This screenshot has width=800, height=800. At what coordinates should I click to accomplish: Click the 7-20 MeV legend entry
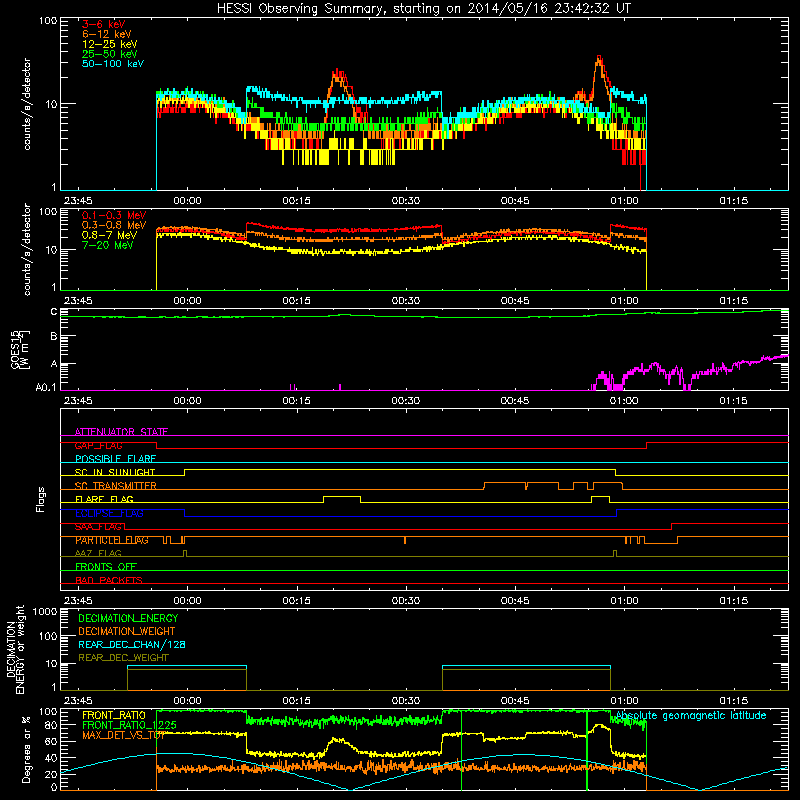click(107, 245)
